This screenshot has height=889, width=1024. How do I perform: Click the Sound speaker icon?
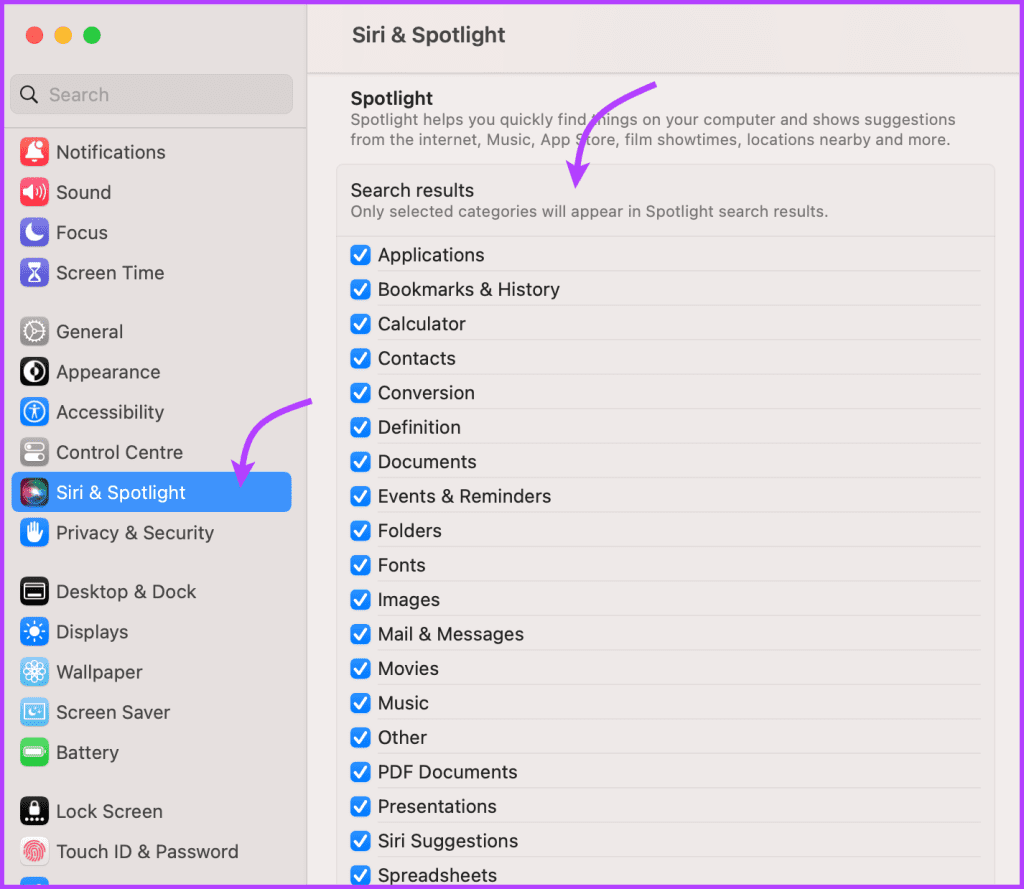(34, 192)
